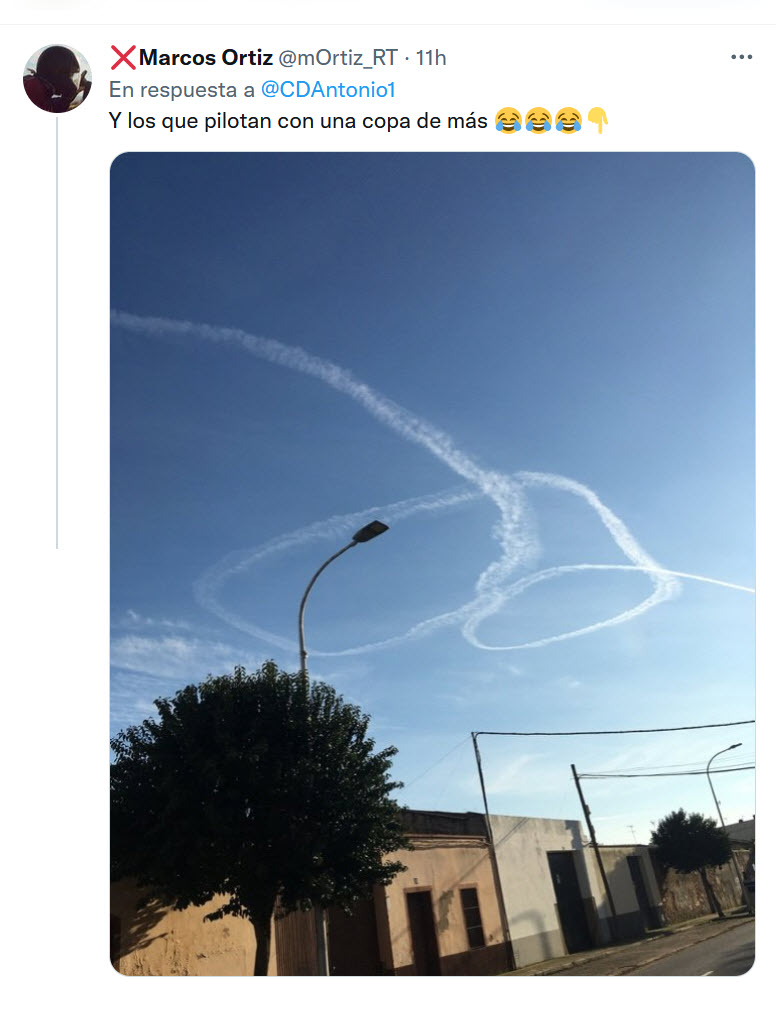The width and height of the screenshot is (776, 1025).
Task: Open the three-dot more options menu
Action: 741,58
